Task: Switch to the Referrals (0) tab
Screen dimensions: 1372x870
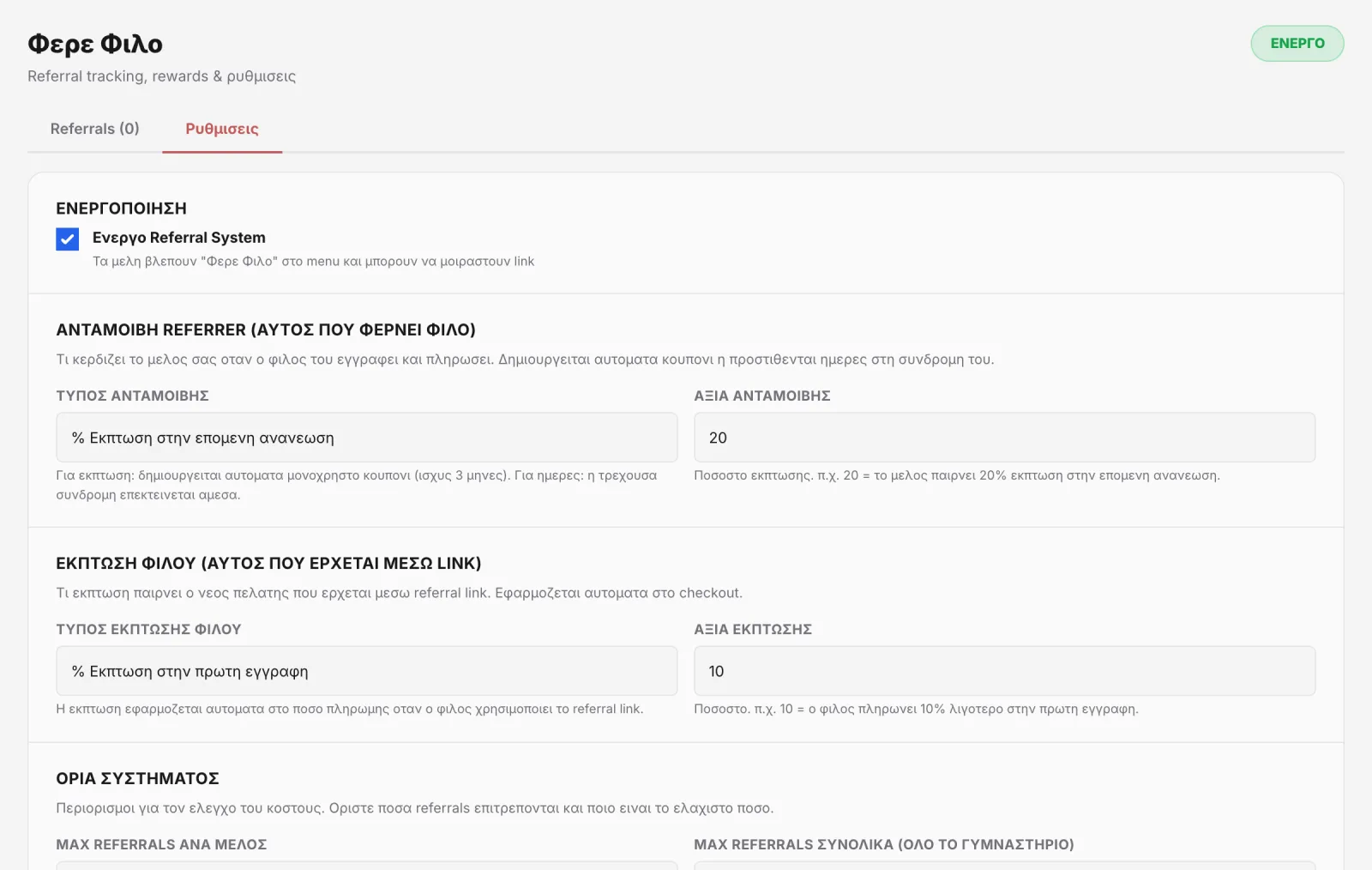Action: 94,129
